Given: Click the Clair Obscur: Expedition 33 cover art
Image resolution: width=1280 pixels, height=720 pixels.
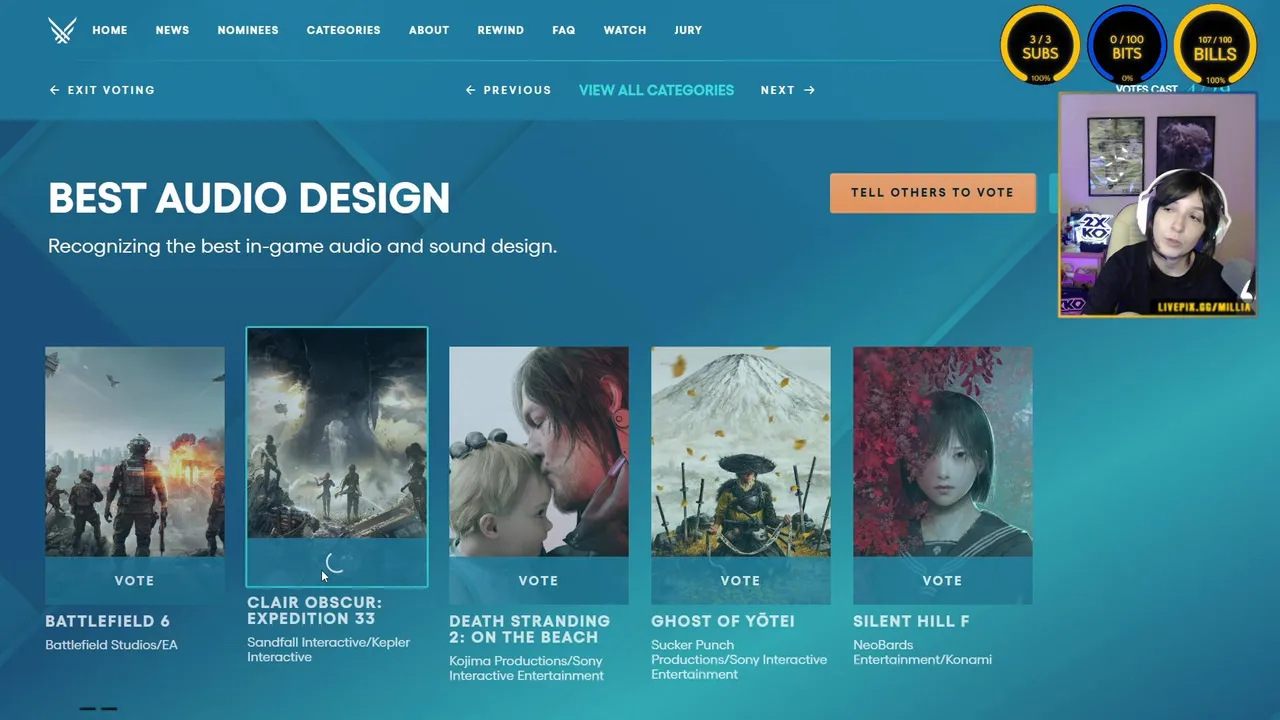Looking at the screenshot, I should pos(337,433).
